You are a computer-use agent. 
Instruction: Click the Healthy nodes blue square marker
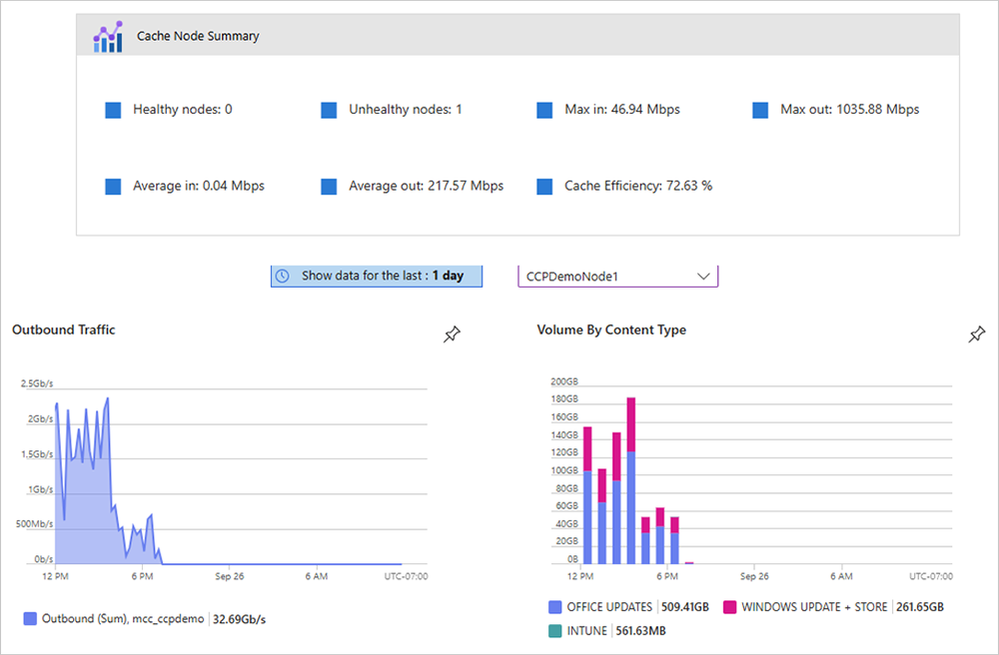click(x=113, y=110)
